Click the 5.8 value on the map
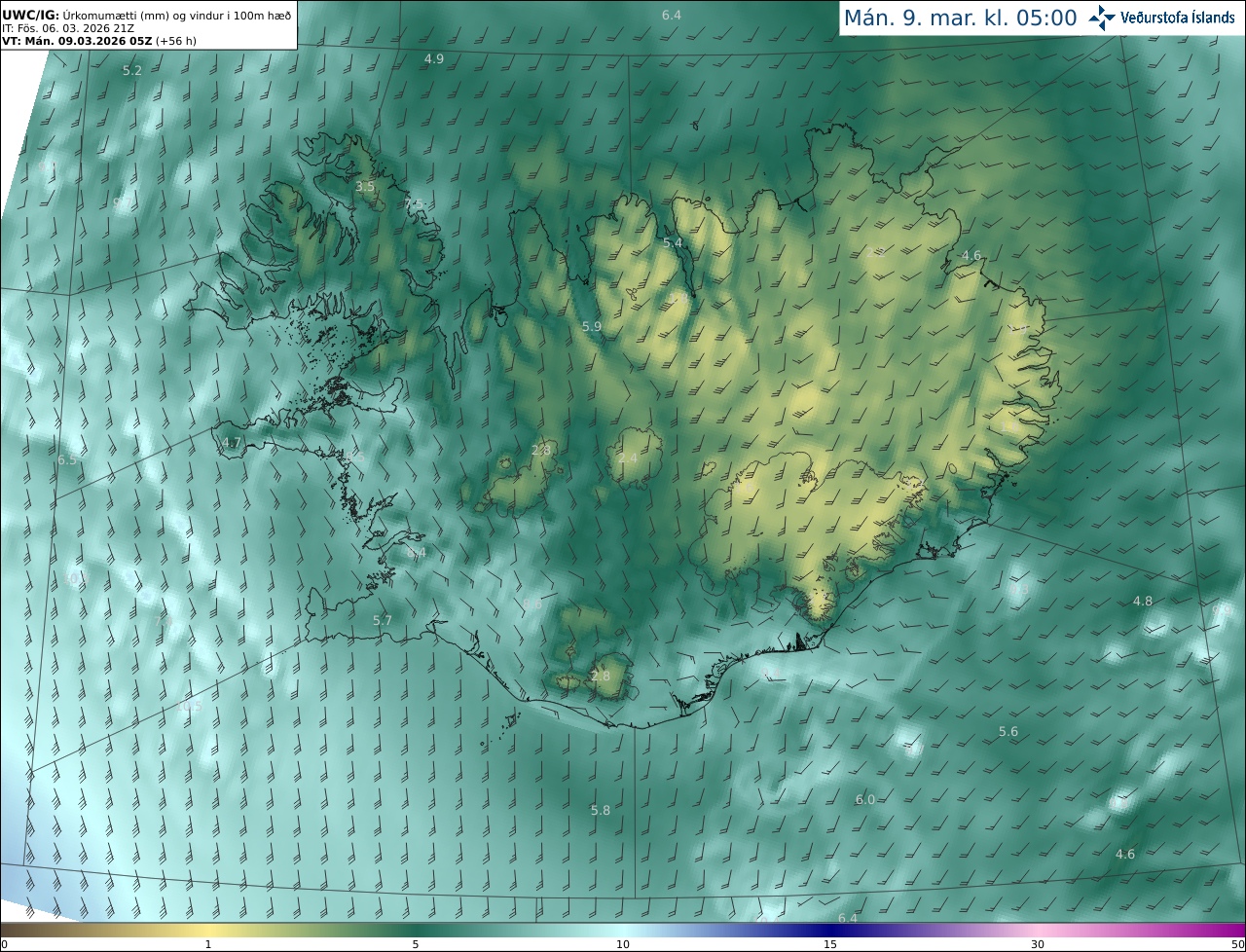The image size is (1246, 952). pos(601,810)
